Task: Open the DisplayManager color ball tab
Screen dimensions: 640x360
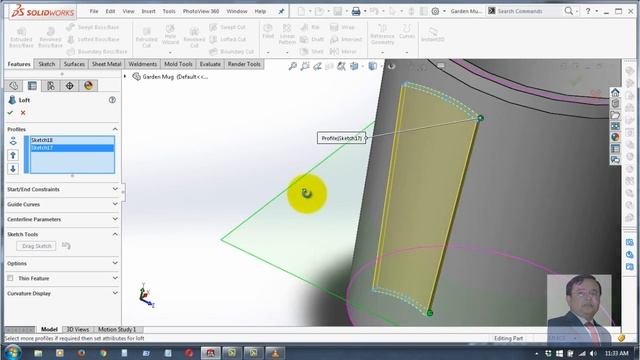Action: [x=88, y=86]
